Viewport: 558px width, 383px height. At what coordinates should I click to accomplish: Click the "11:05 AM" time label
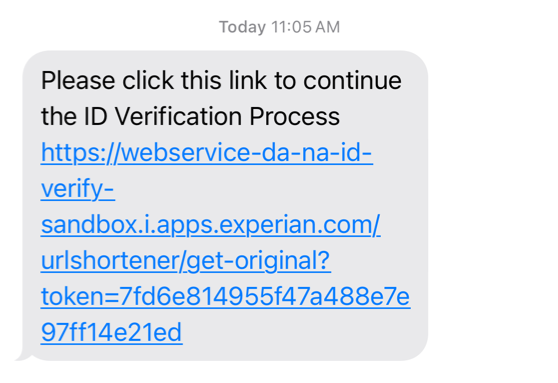point(306,27)
